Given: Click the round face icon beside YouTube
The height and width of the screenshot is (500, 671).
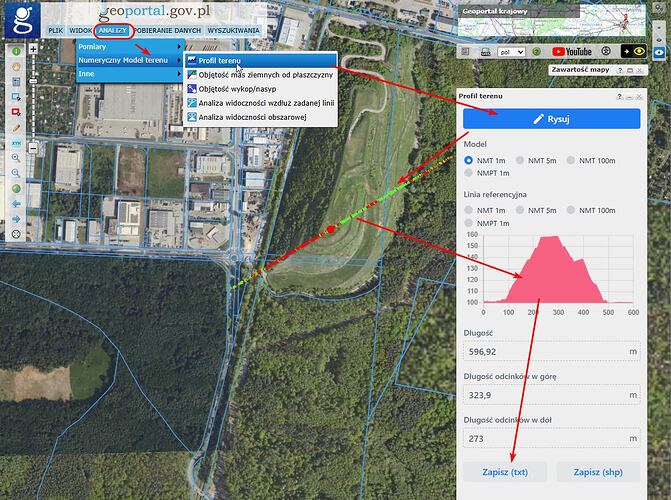Looking at the screenshot, I should click(x=606, y=51).
